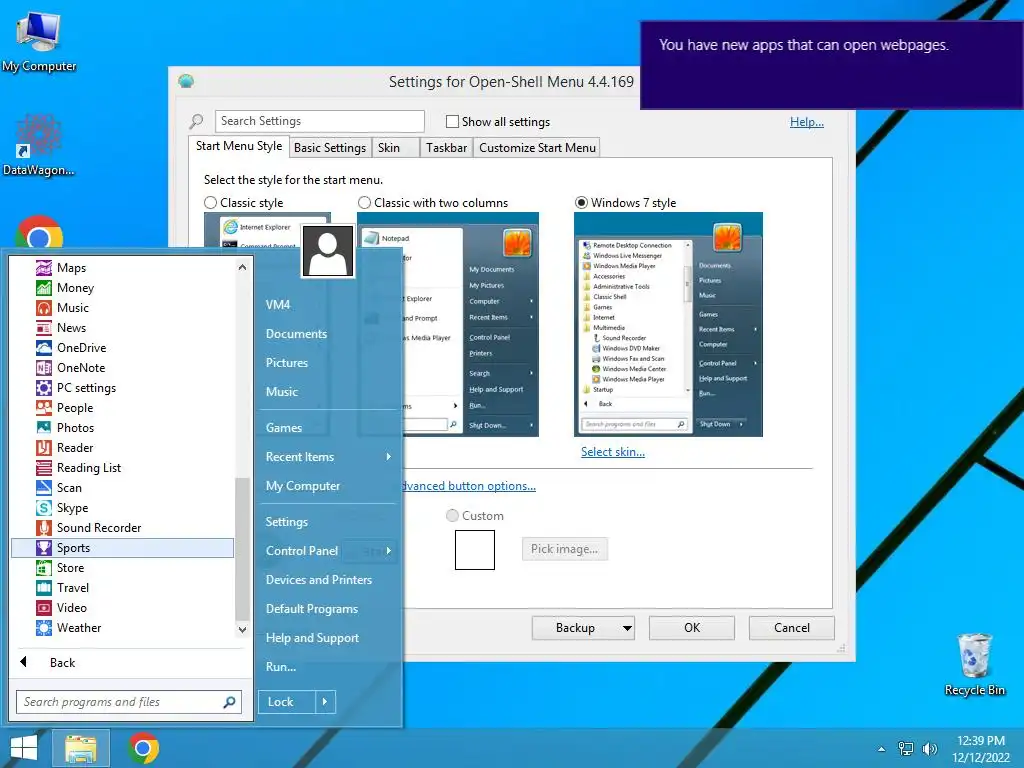Select the Start Menu Style tab

pyautogui.click(x=239, y=146)
